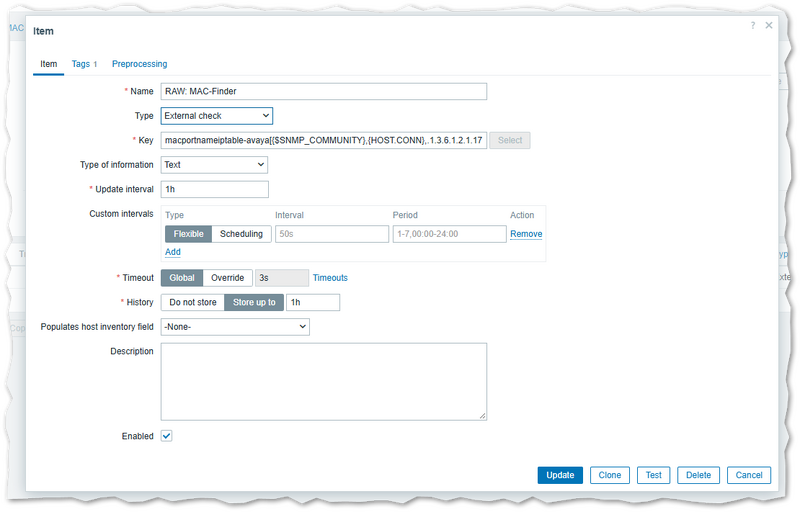Close the Item dialog with X
This screenshot has height=512, width=800.
769,25
